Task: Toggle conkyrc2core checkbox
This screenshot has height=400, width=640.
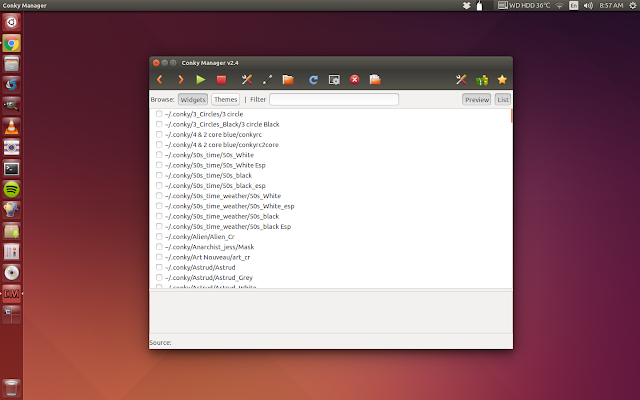Action: coord(159,144)
